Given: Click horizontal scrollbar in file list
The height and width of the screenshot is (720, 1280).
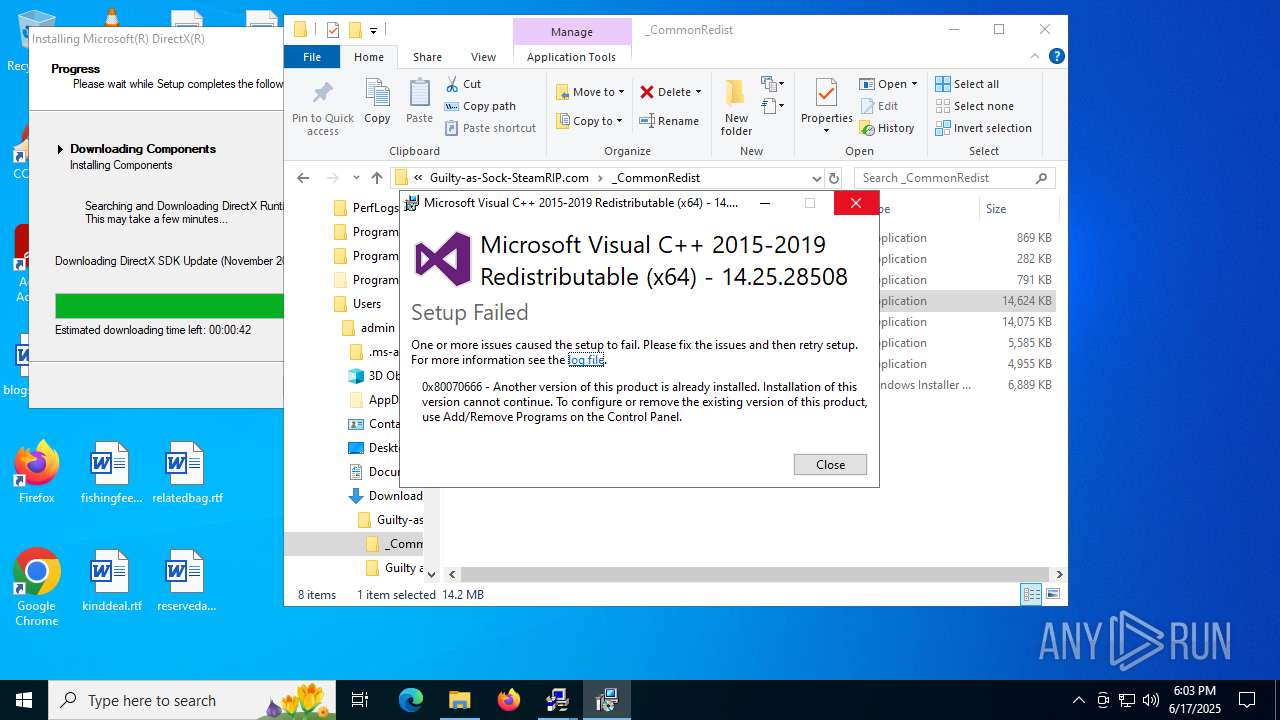Looking at the screenshot, I should click(755, 575).
